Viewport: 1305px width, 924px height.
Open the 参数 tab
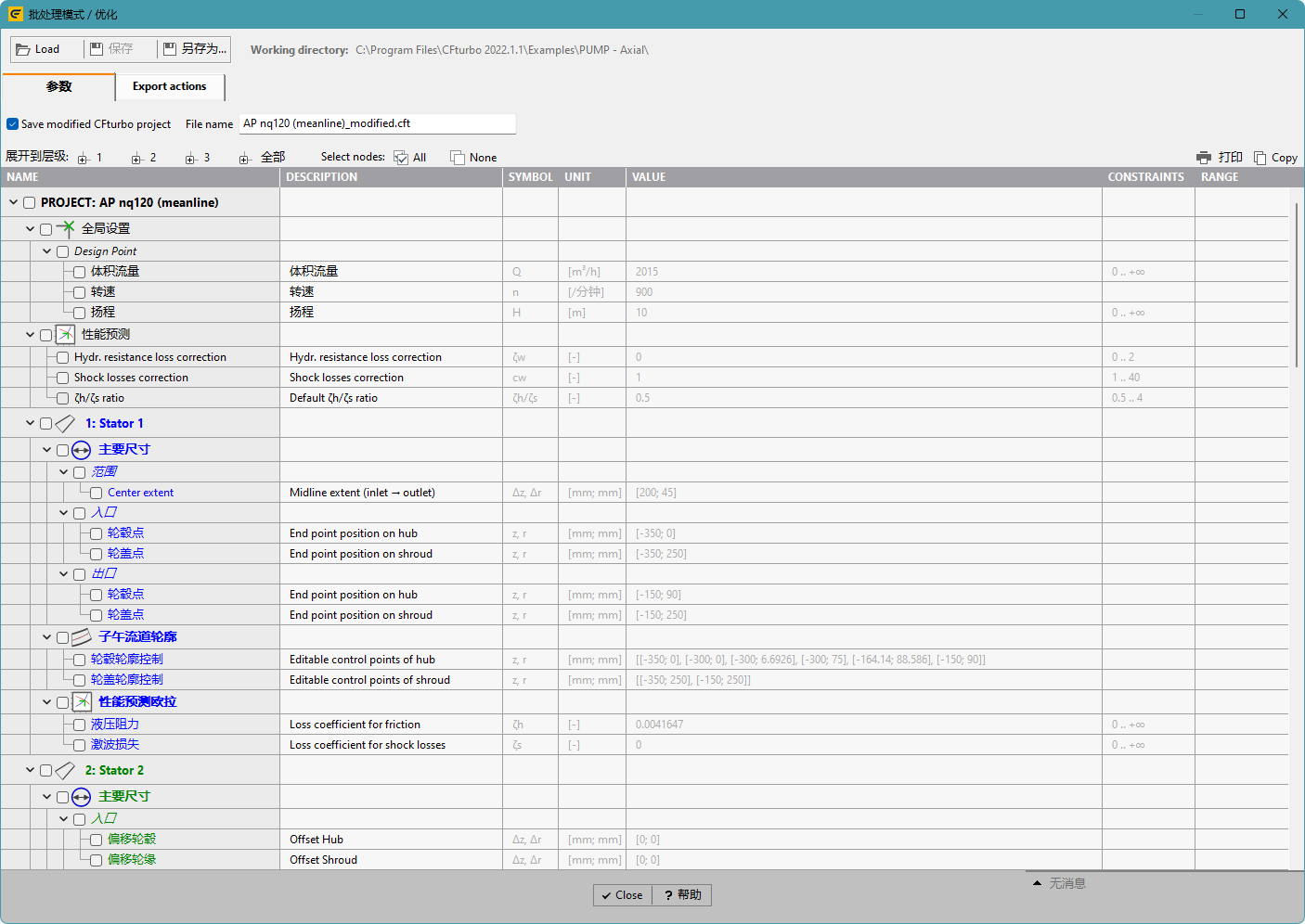click(58, 86)
